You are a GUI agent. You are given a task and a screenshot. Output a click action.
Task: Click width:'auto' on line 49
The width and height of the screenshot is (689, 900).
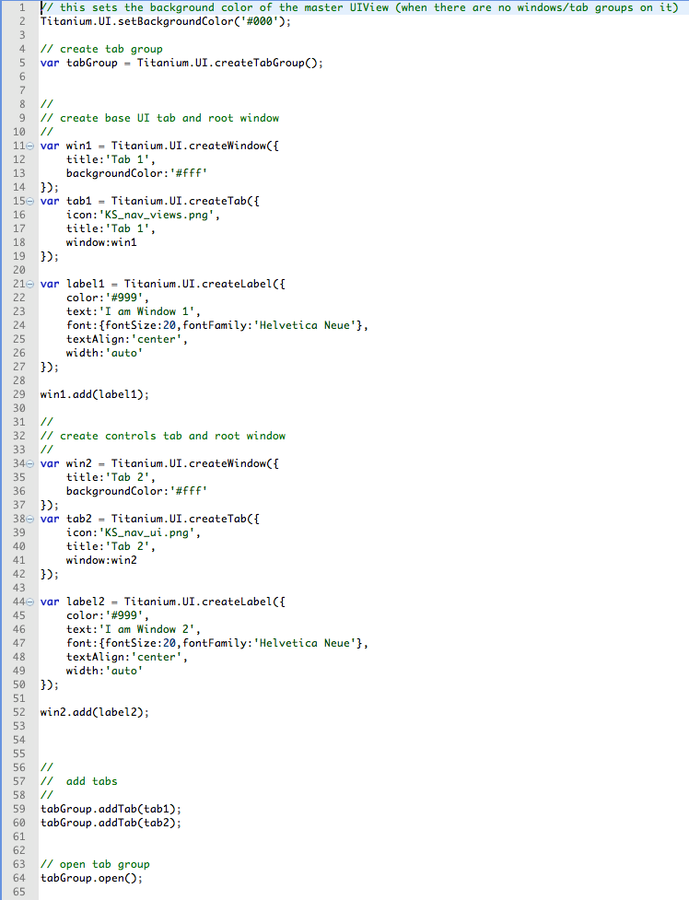[x=104, y=671]
